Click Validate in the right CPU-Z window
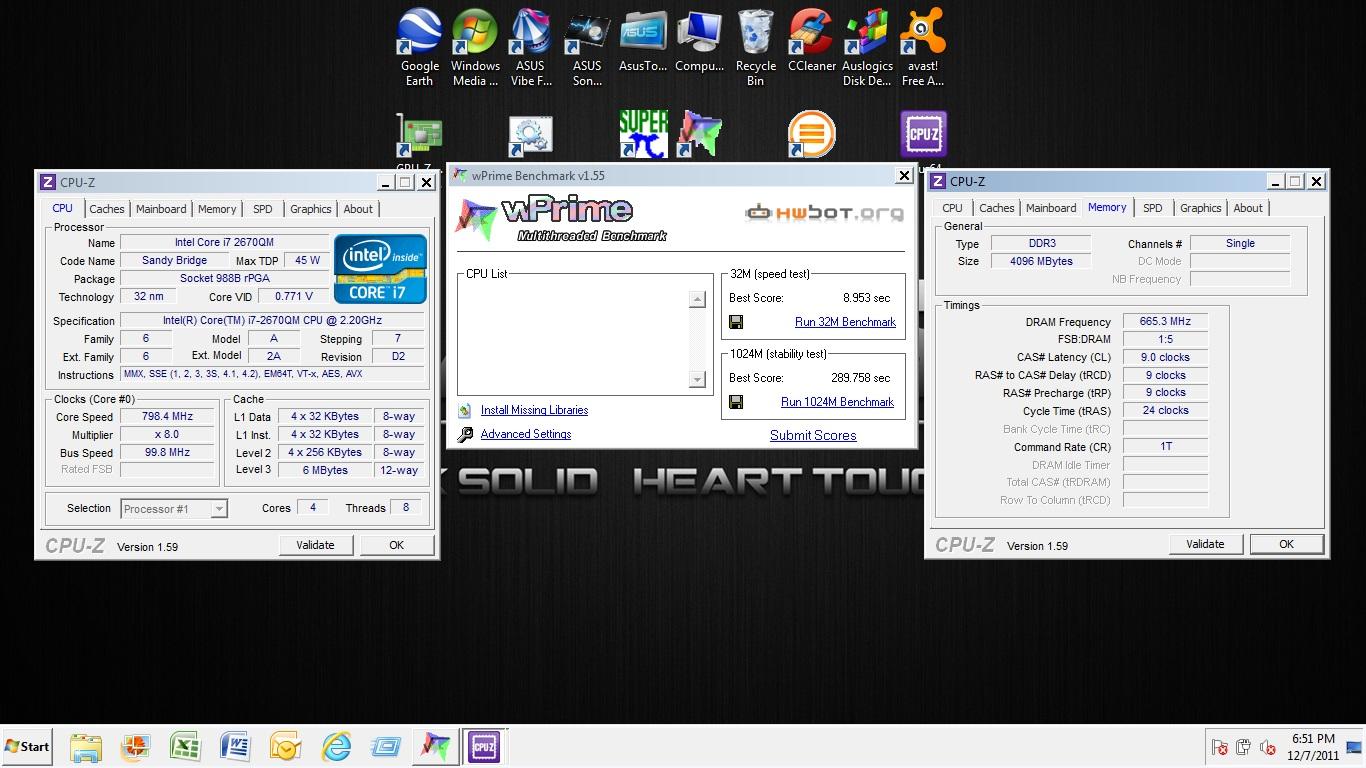This screenshot has width=1366, height=768. [1205, 544]
